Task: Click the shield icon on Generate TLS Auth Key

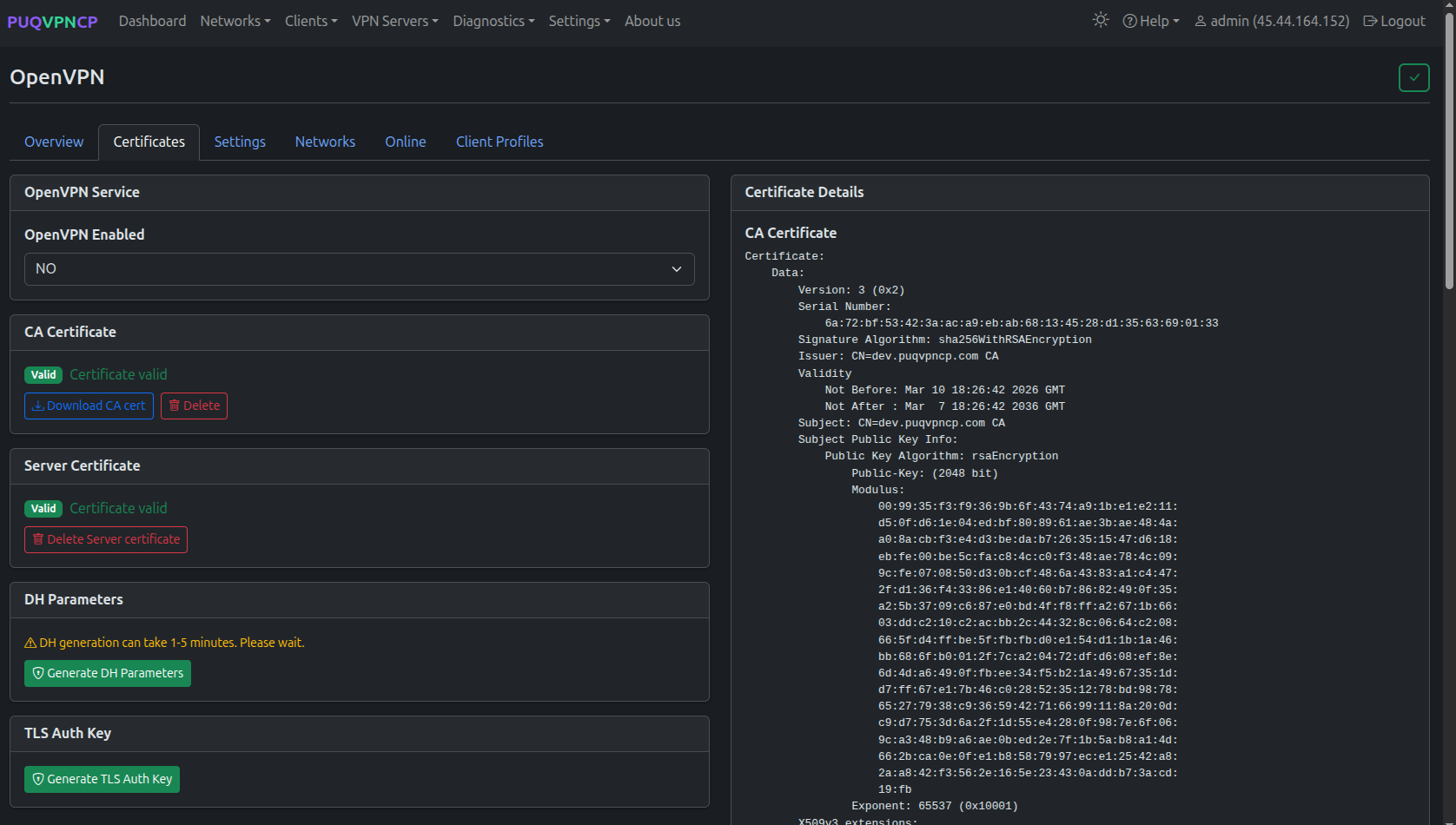Action: pos(38,779)
